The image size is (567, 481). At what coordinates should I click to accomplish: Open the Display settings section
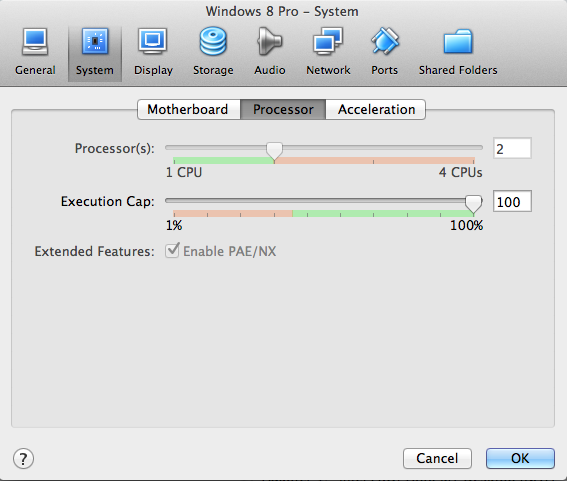tap(153, 51)
